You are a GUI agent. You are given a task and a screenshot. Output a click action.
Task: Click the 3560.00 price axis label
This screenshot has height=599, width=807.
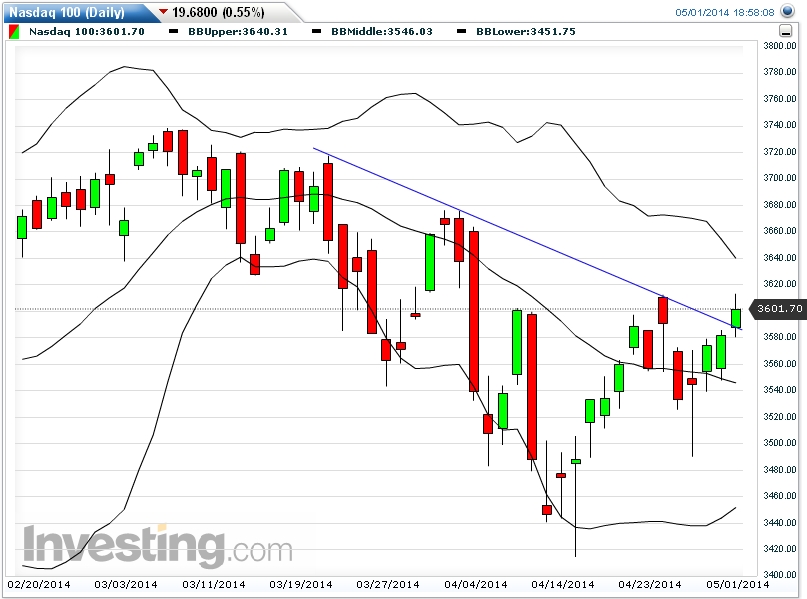click(x=779, y=363)
